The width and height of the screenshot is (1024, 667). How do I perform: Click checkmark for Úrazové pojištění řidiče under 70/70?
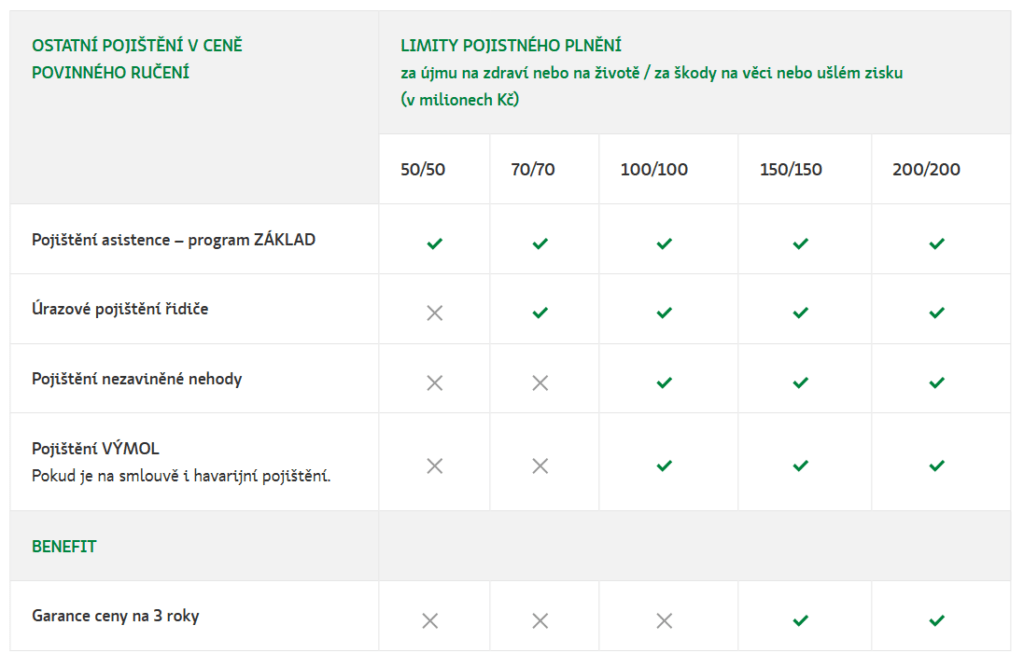[540, 313]
